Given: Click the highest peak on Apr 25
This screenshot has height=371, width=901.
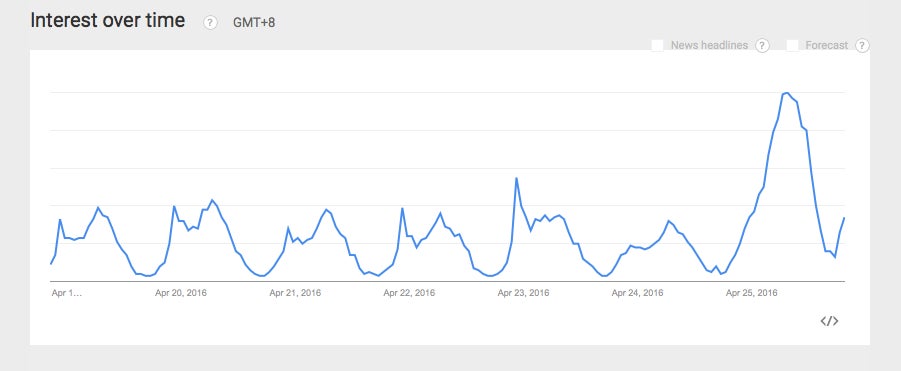Looking at the screenshot, I should [x=787, y=92].
